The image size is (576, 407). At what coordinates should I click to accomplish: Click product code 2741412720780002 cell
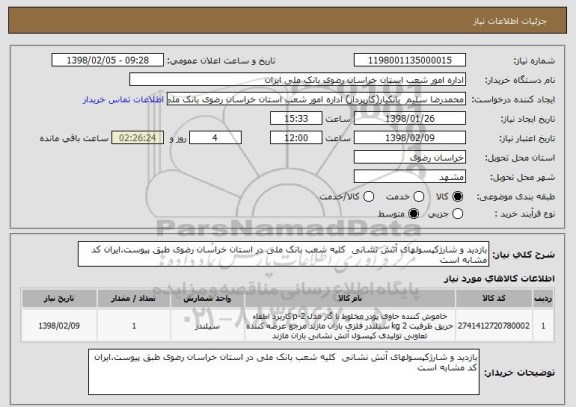(x=493, y=326)
